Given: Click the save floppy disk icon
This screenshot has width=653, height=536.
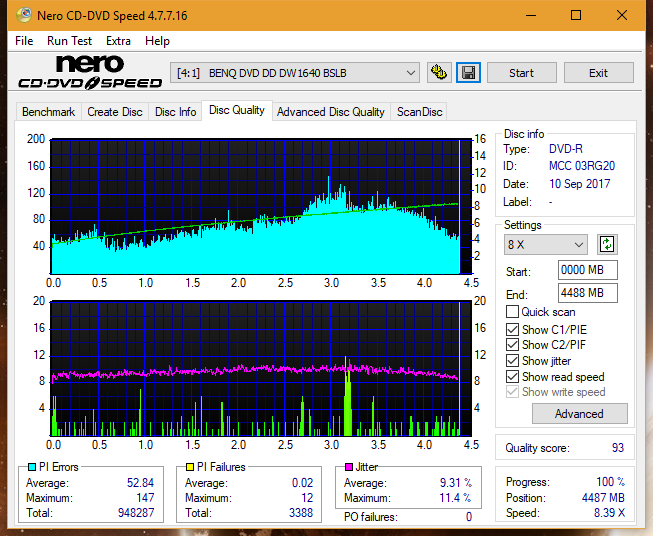Looking at the screenshot, I should click(x=469, y=73).
